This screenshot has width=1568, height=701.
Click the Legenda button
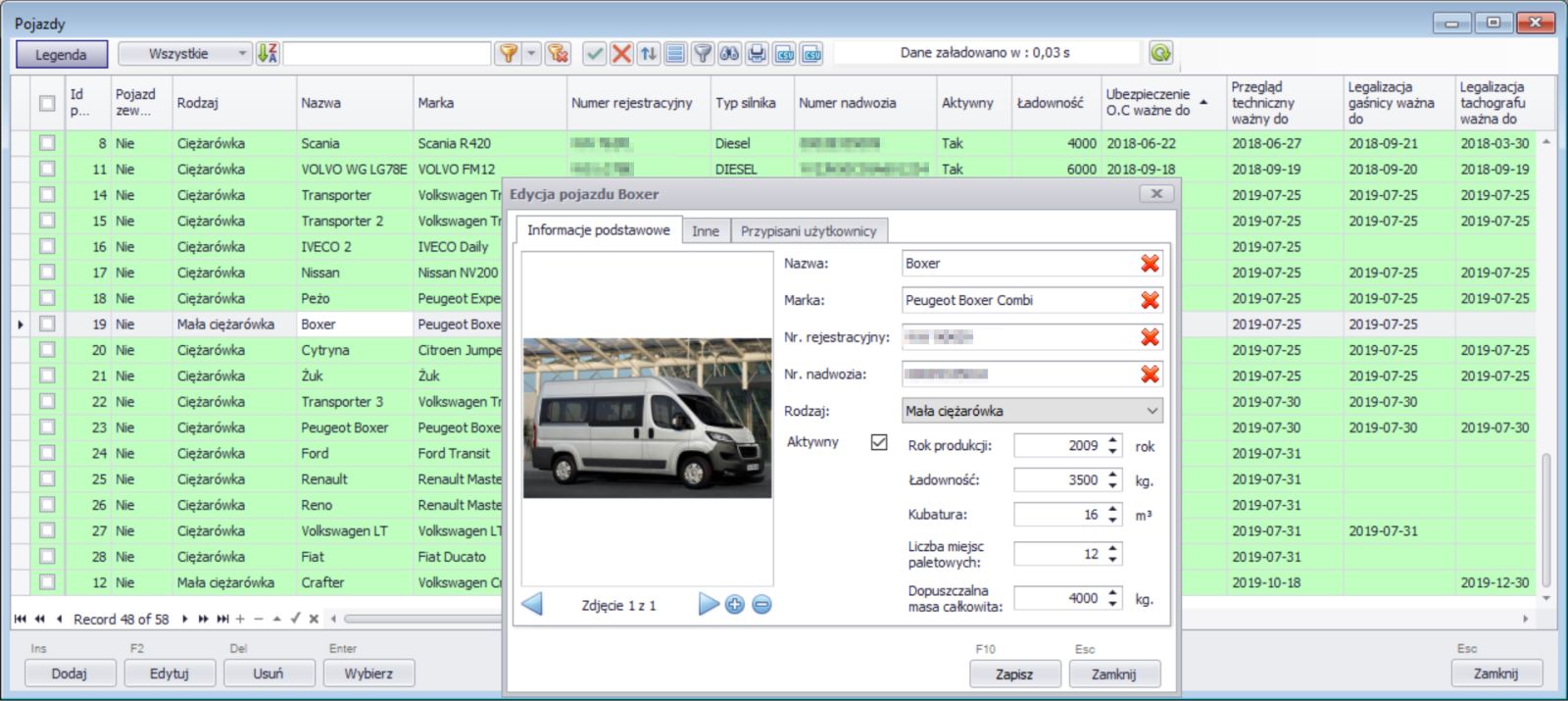[61, 55]
